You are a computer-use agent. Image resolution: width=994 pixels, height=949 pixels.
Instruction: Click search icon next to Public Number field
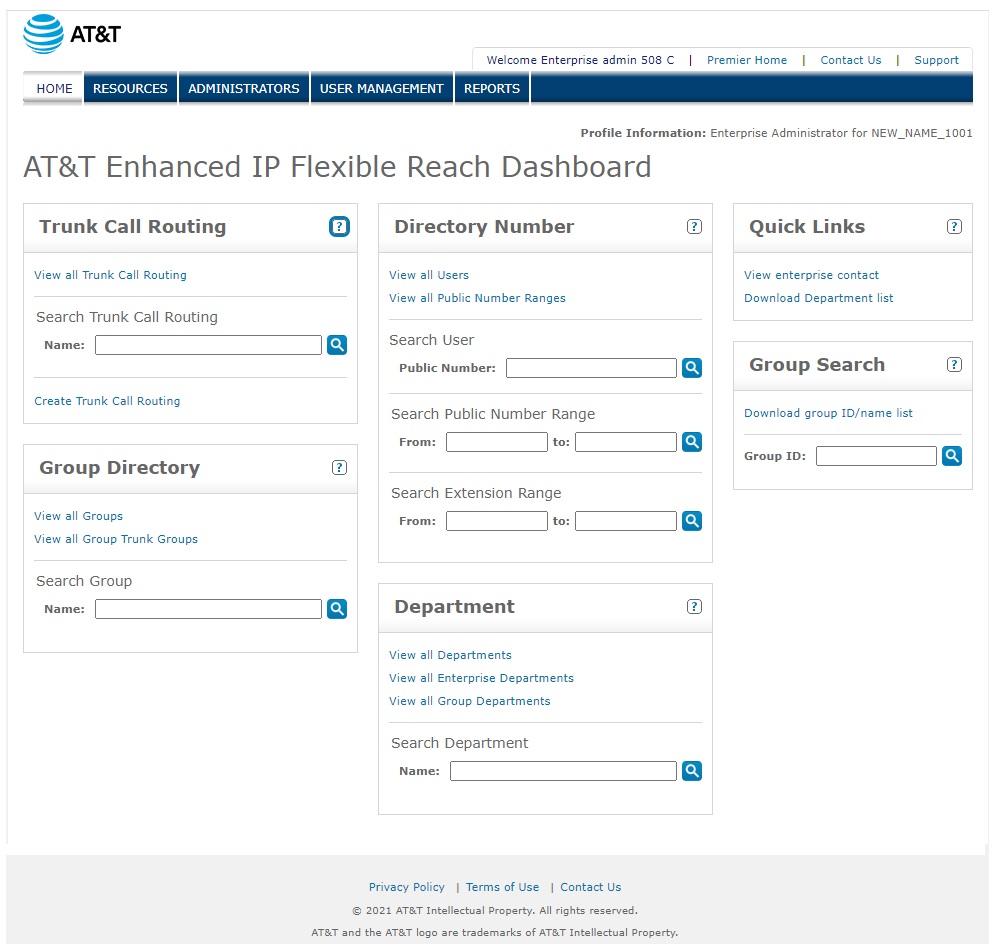click(692, 368)
